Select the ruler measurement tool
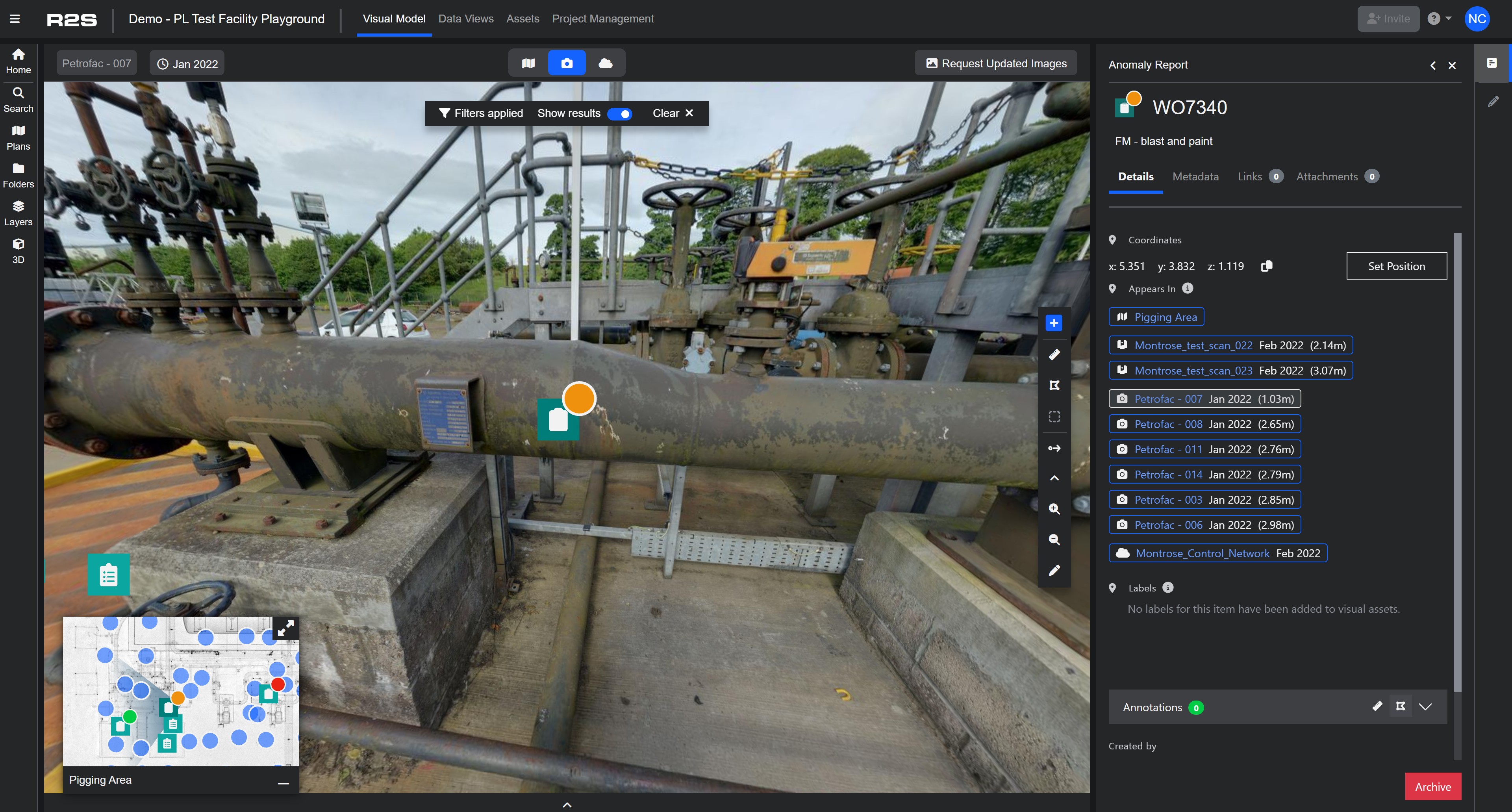This screenshot has width=1512, height=812. (1054, 355)
